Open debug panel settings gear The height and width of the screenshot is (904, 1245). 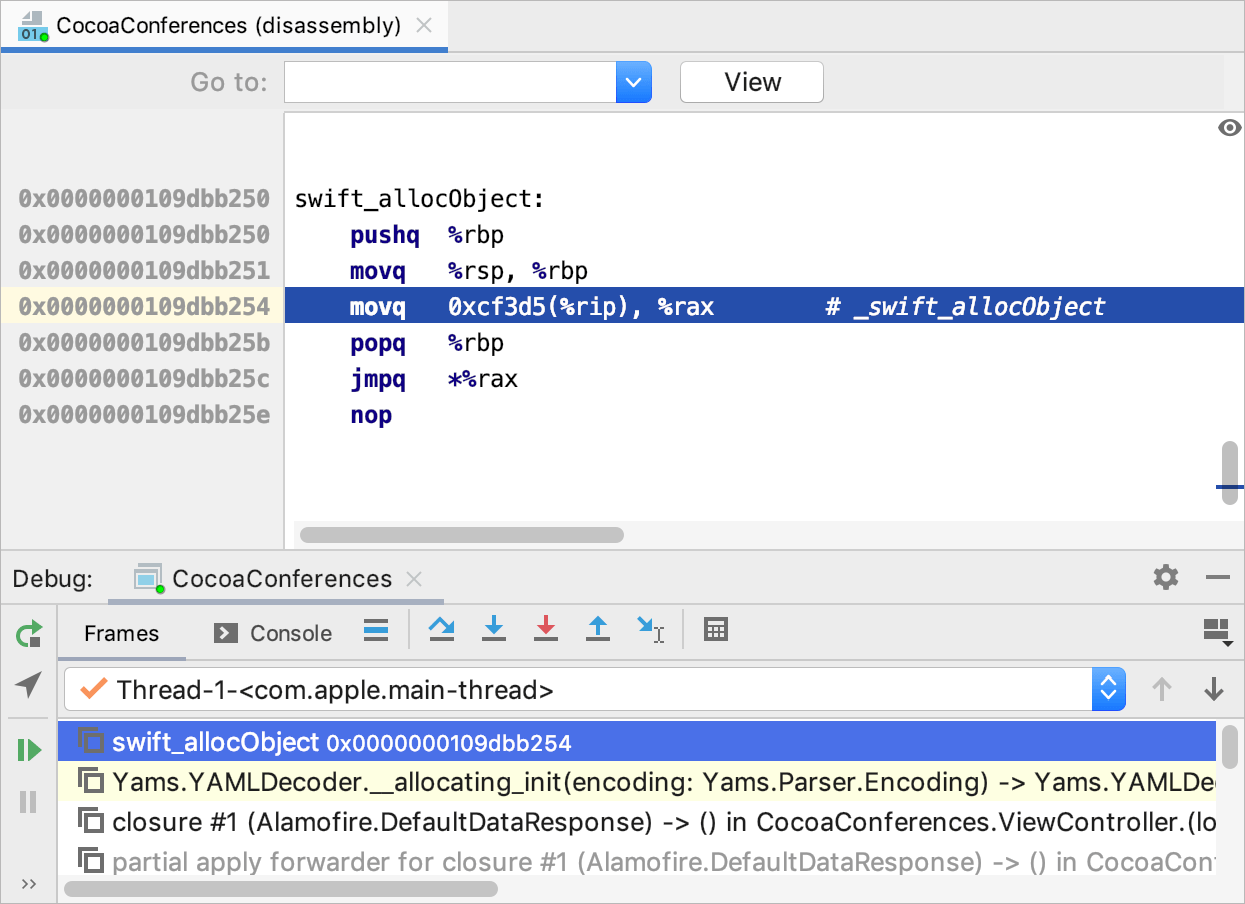[1165, 577]
